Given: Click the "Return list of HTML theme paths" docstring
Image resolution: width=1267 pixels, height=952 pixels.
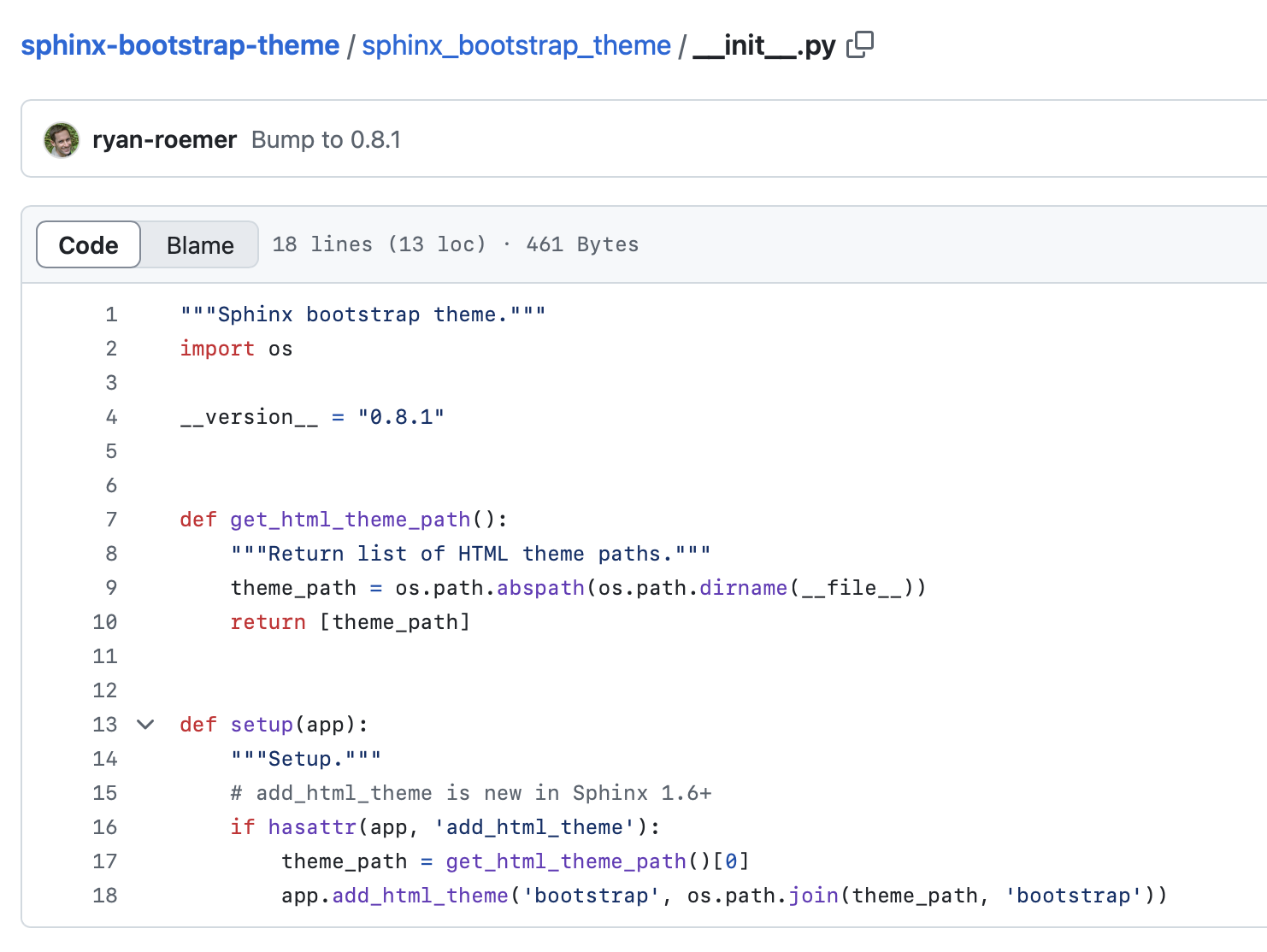Looking at the screenshot, I should click(x=470, y=554).
